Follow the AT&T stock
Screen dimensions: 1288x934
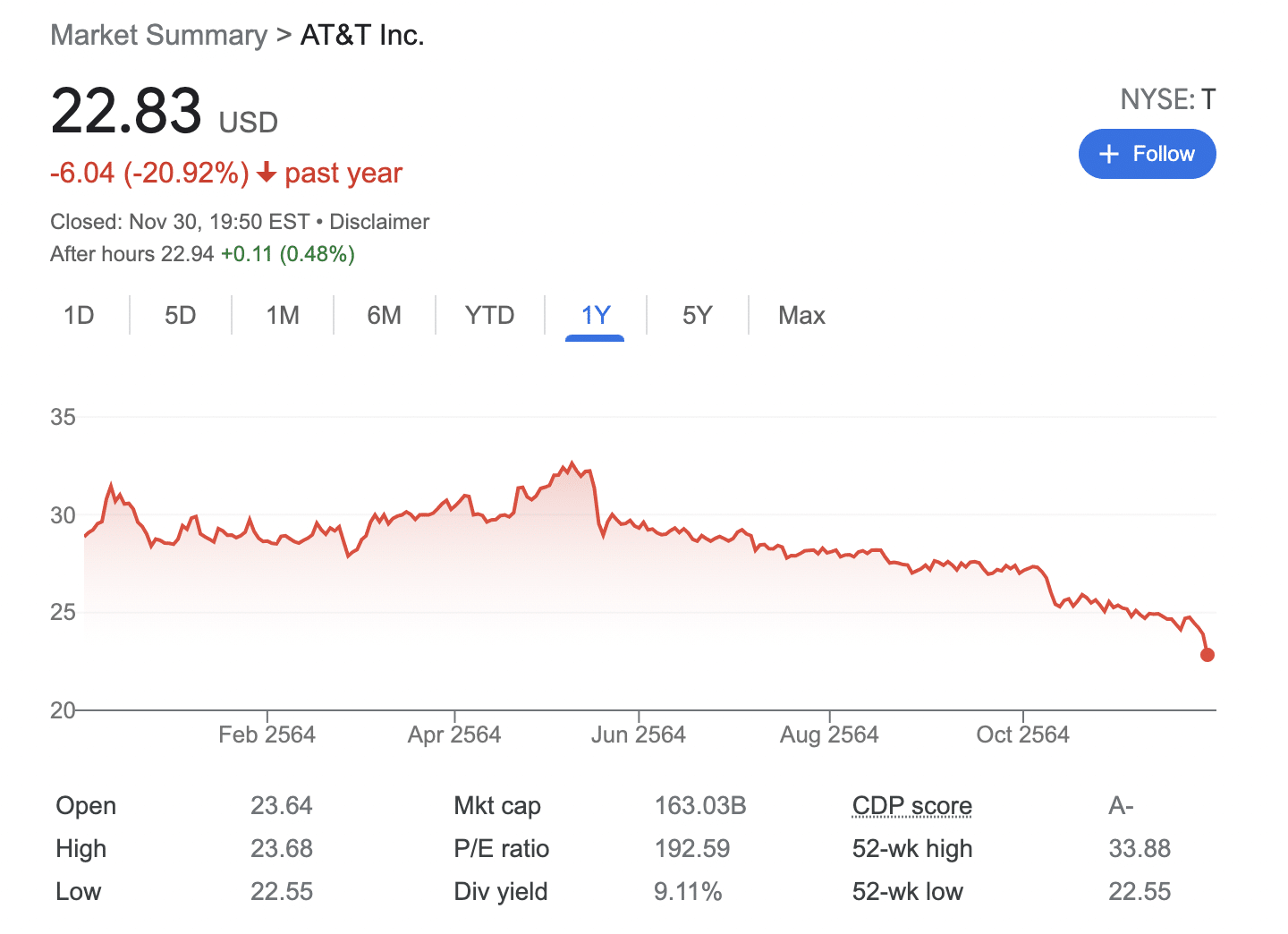(1147, 154)
